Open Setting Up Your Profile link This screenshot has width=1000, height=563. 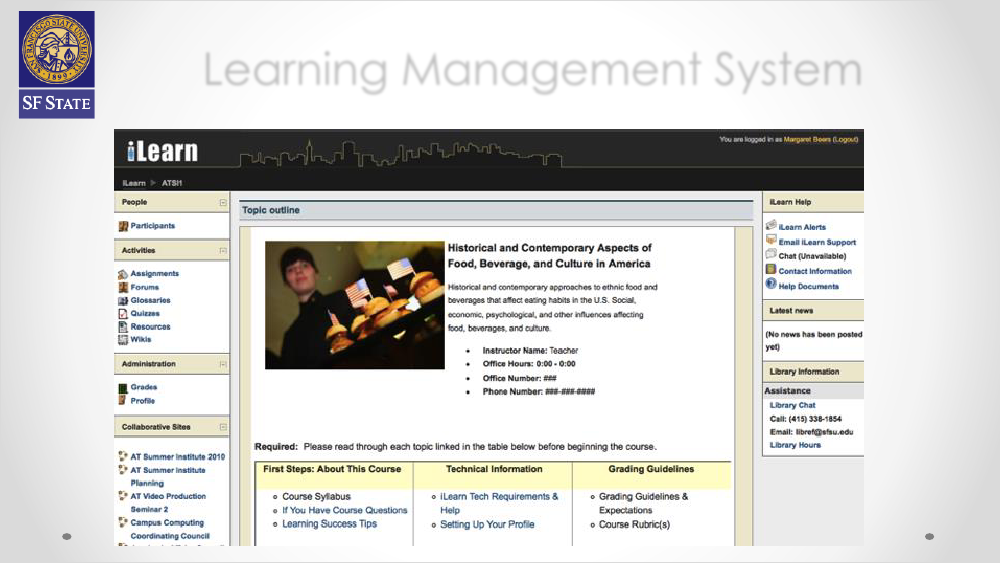tap(487, 525)
